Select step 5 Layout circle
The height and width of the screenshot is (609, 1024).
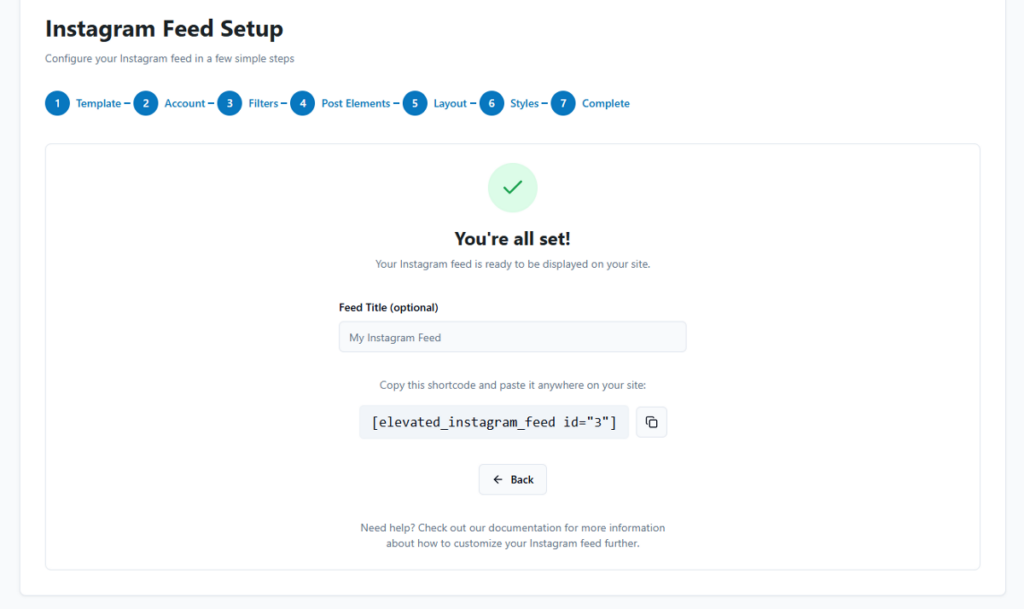tap(414, 103)
